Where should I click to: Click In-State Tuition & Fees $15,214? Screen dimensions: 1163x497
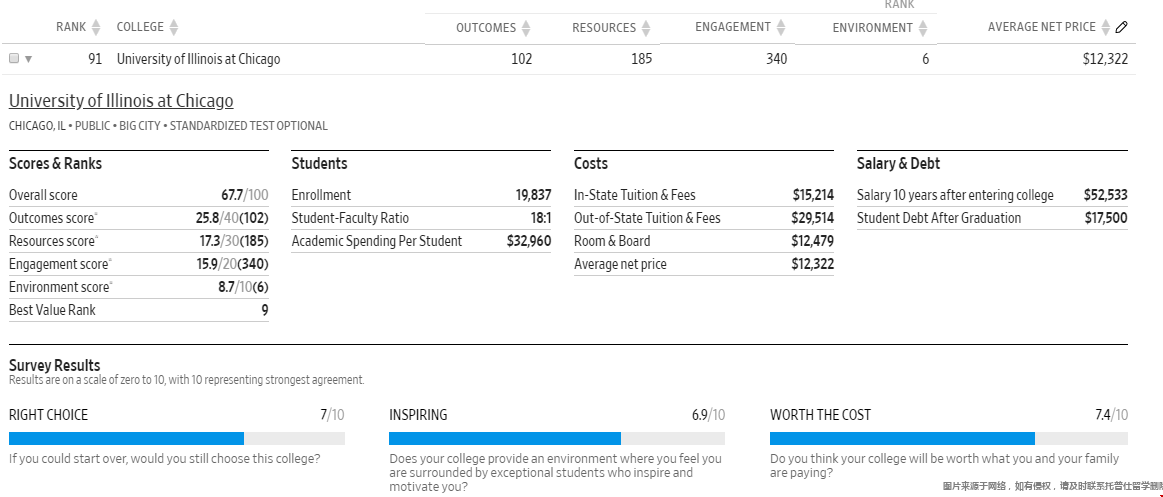click(x=813, y=195)
